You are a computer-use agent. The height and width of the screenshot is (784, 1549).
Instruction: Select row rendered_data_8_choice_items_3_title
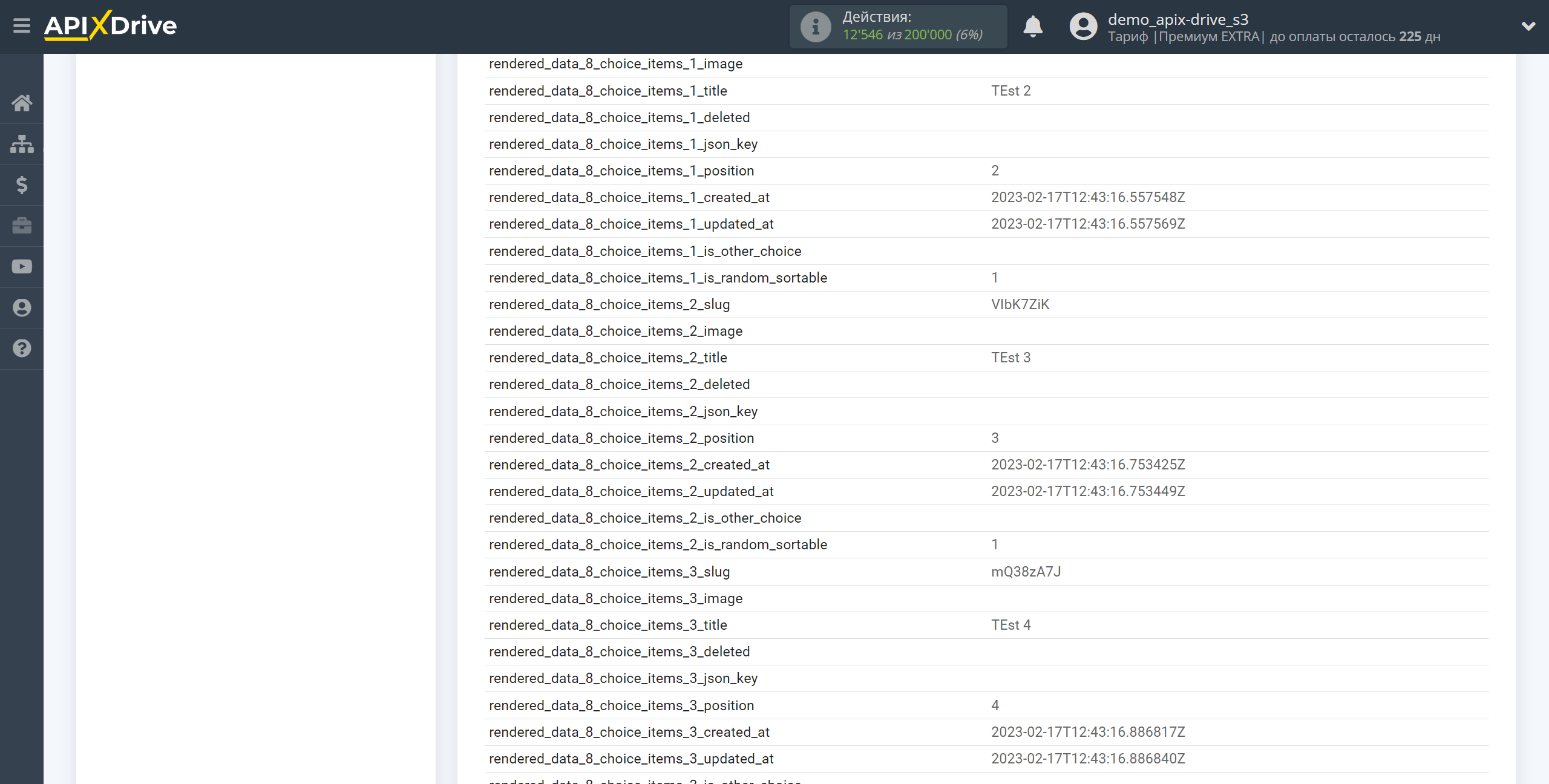tap(986, 625)
